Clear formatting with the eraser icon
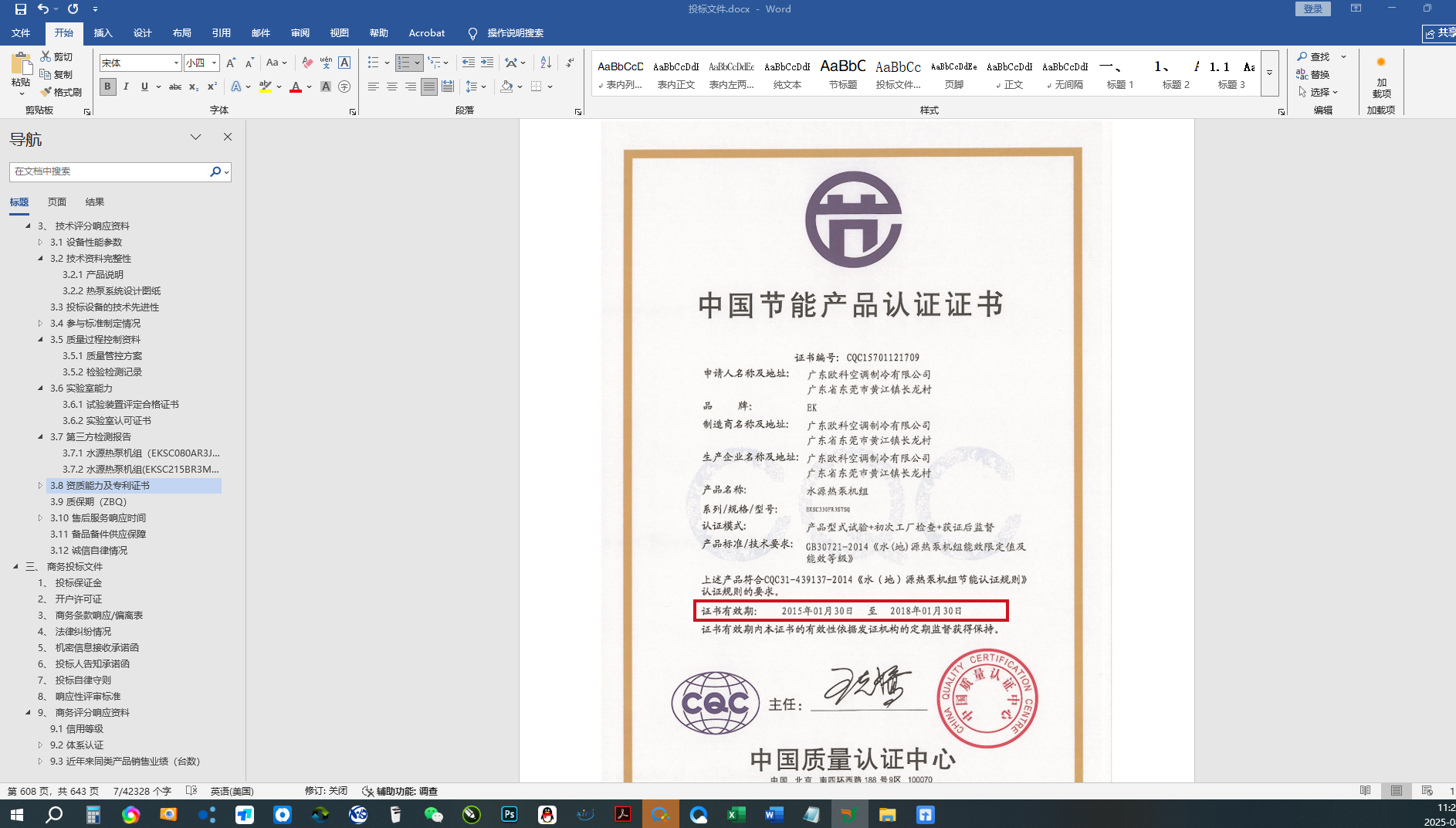Image resolution: width=1456 pixels, height=828 pixels. point(307,63)
